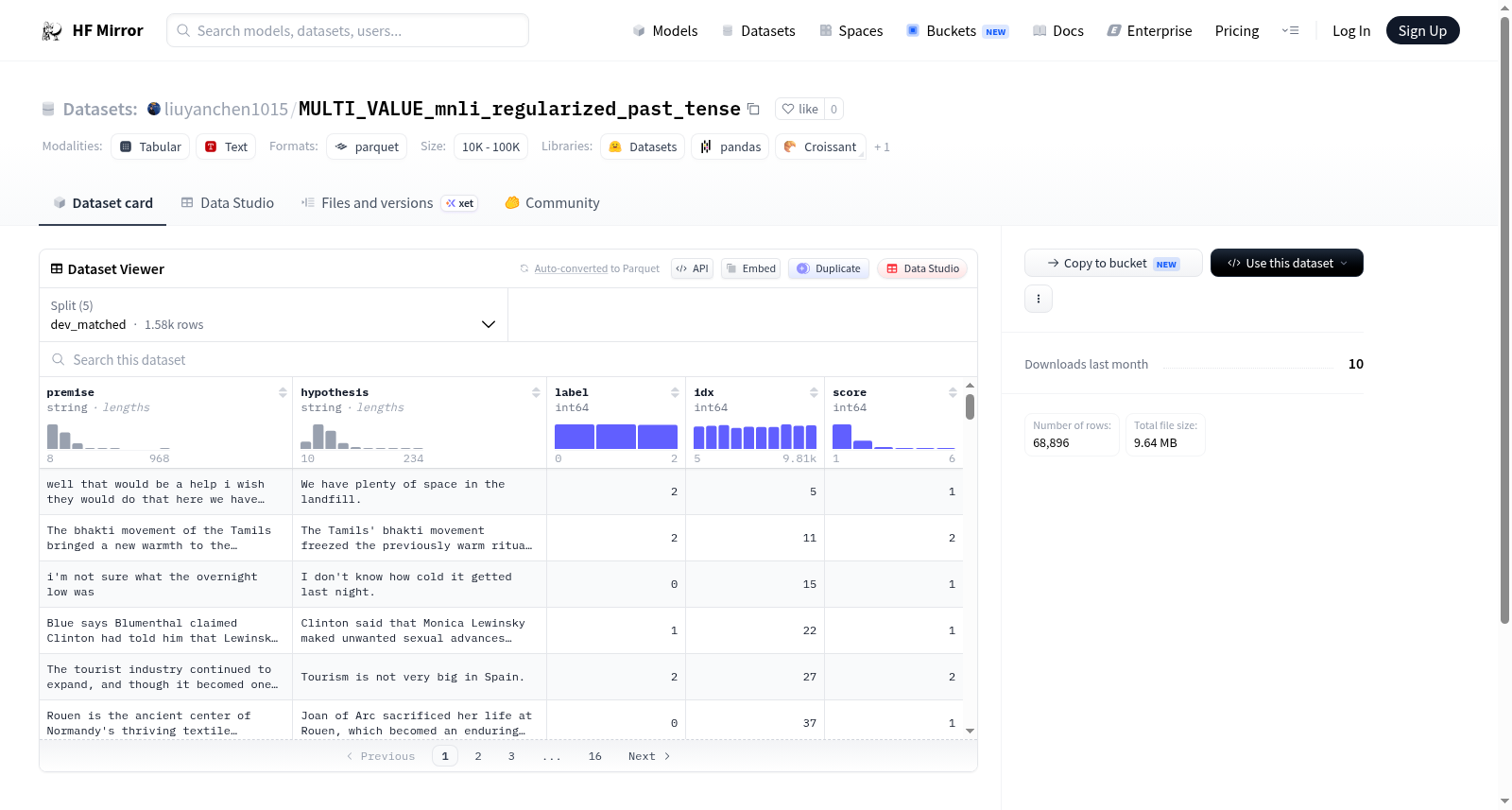The width and height of the screenshot is (1512, 810).
Task: Click the Duplicate button
Action: pos(829,268)
